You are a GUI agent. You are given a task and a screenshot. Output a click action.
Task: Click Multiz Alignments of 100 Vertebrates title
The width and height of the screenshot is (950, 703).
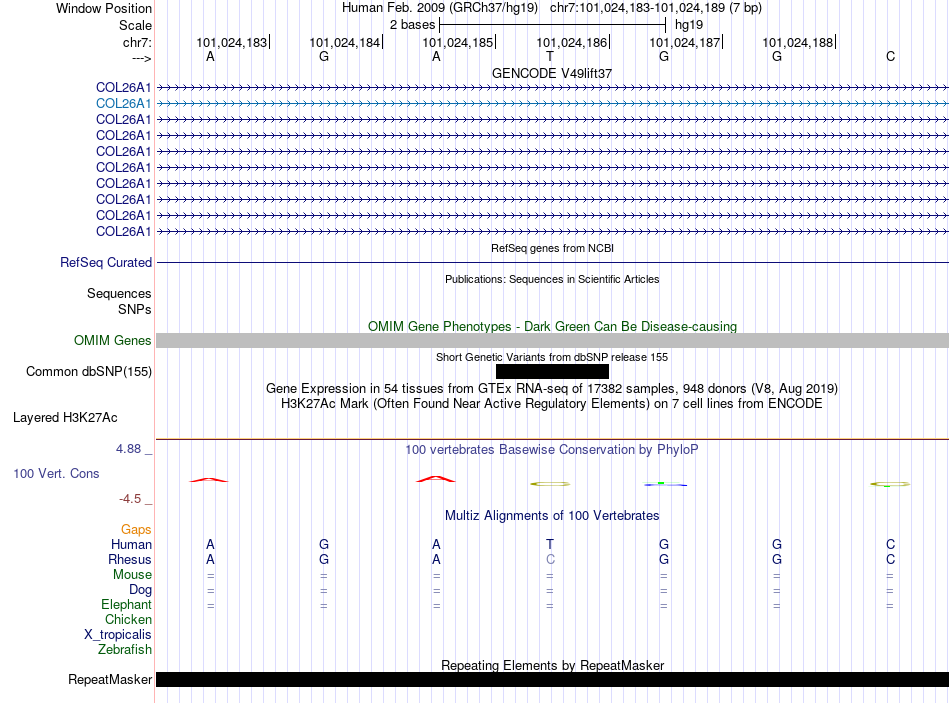[x=552, y=516]
